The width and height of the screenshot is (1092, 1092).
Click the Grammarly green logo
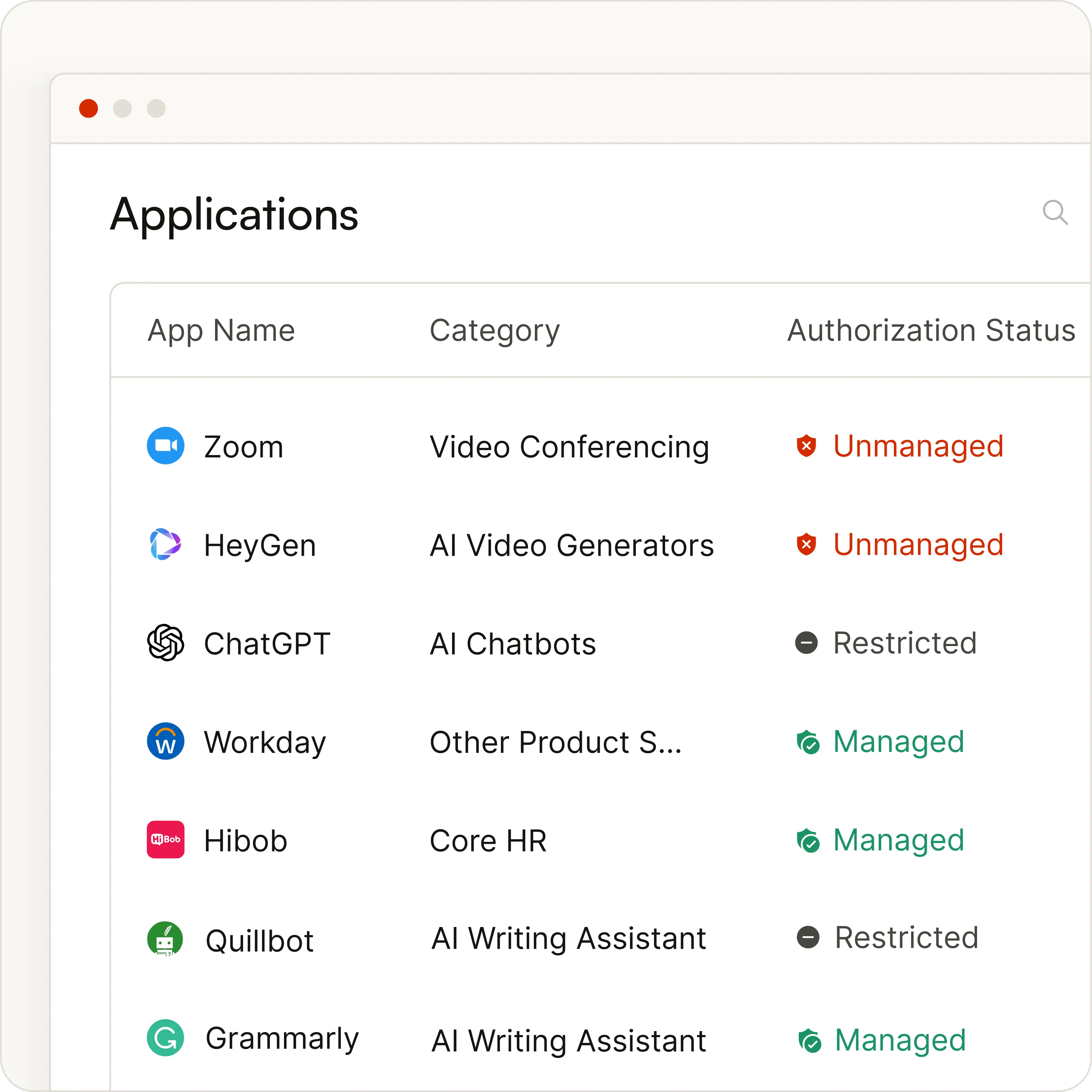pos(166,1038)
